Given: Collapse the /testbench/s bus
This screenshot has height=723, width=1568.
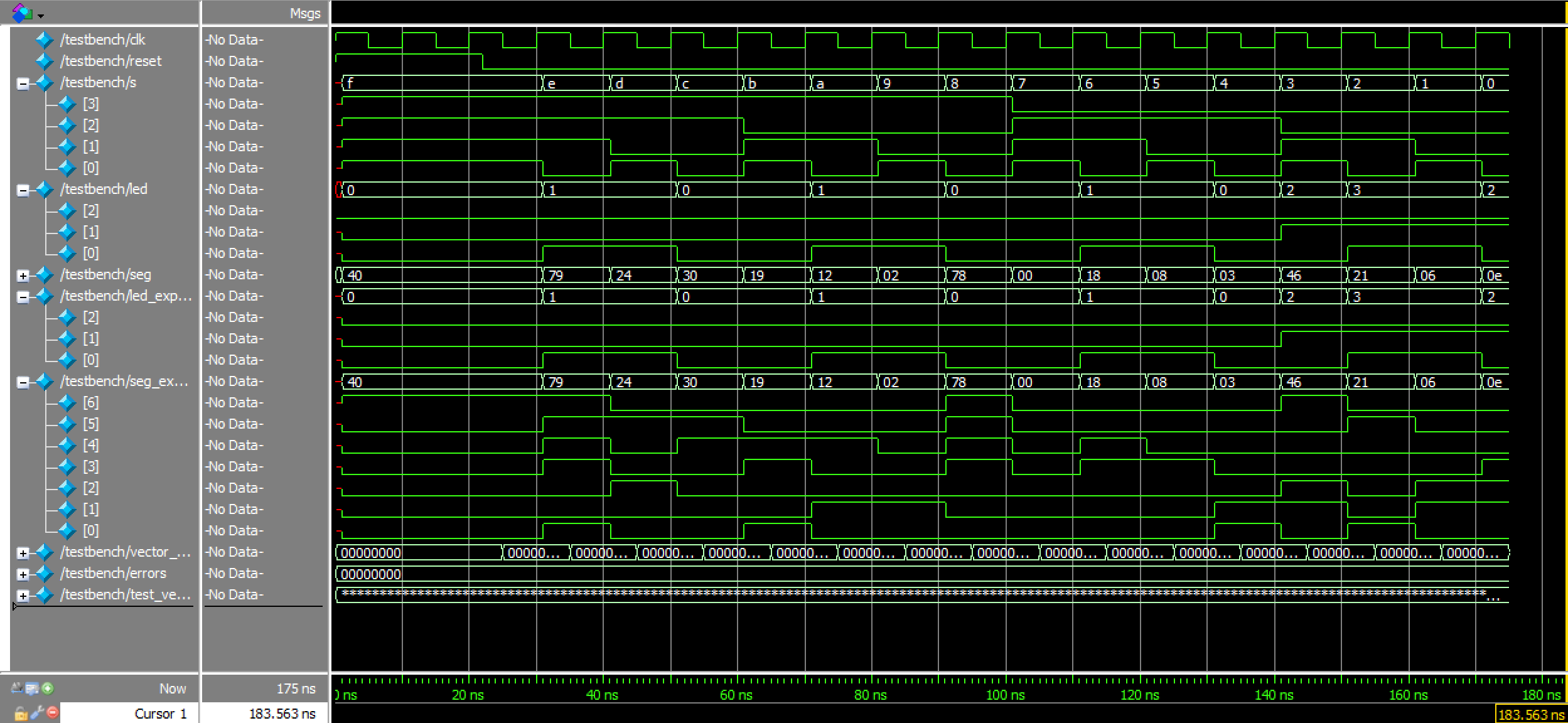Looking at the screenshot, I should [23, 83].
